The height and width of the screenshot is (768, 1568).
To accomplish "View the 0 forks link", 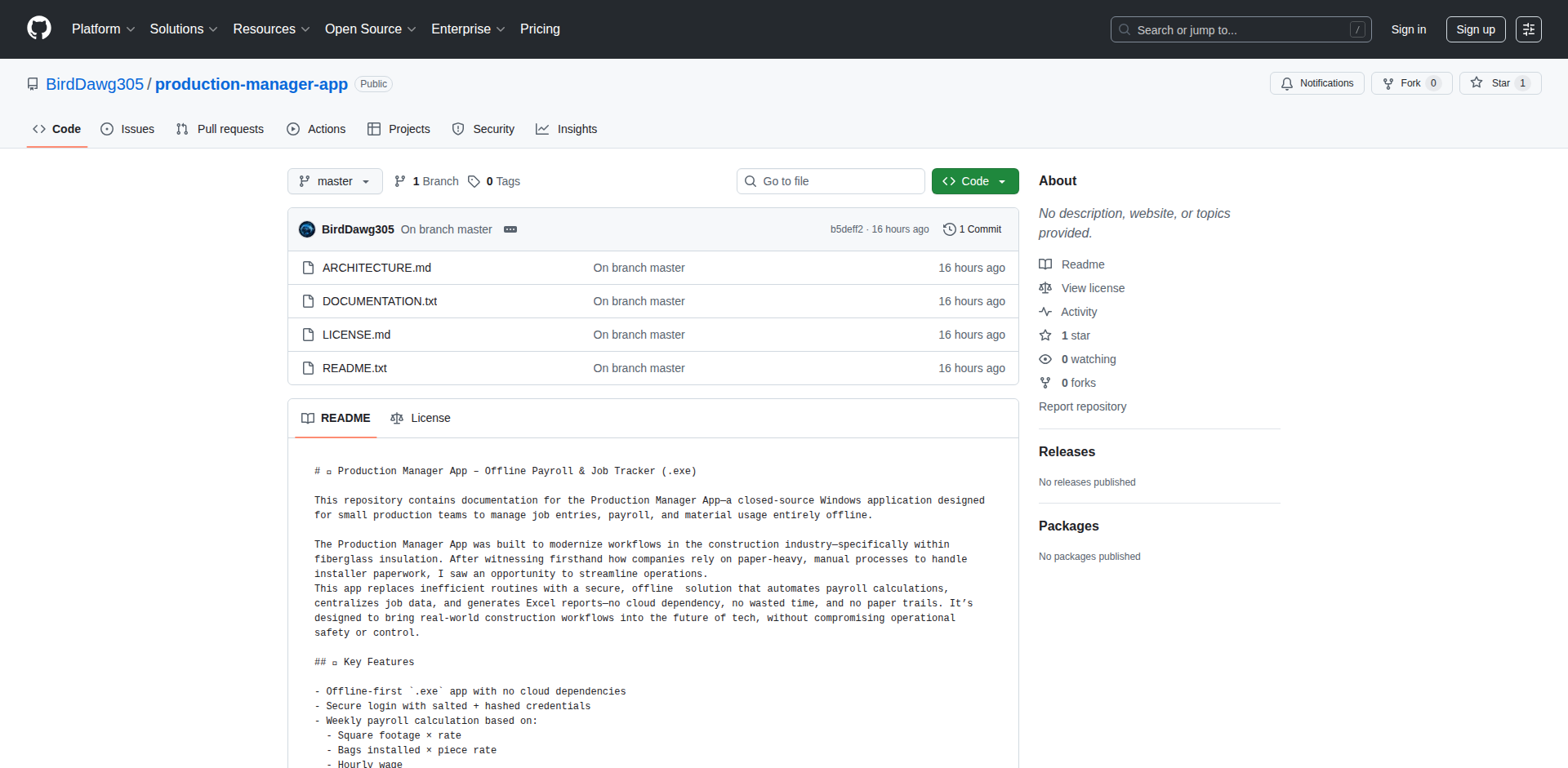I will [x=1067, y=383].
